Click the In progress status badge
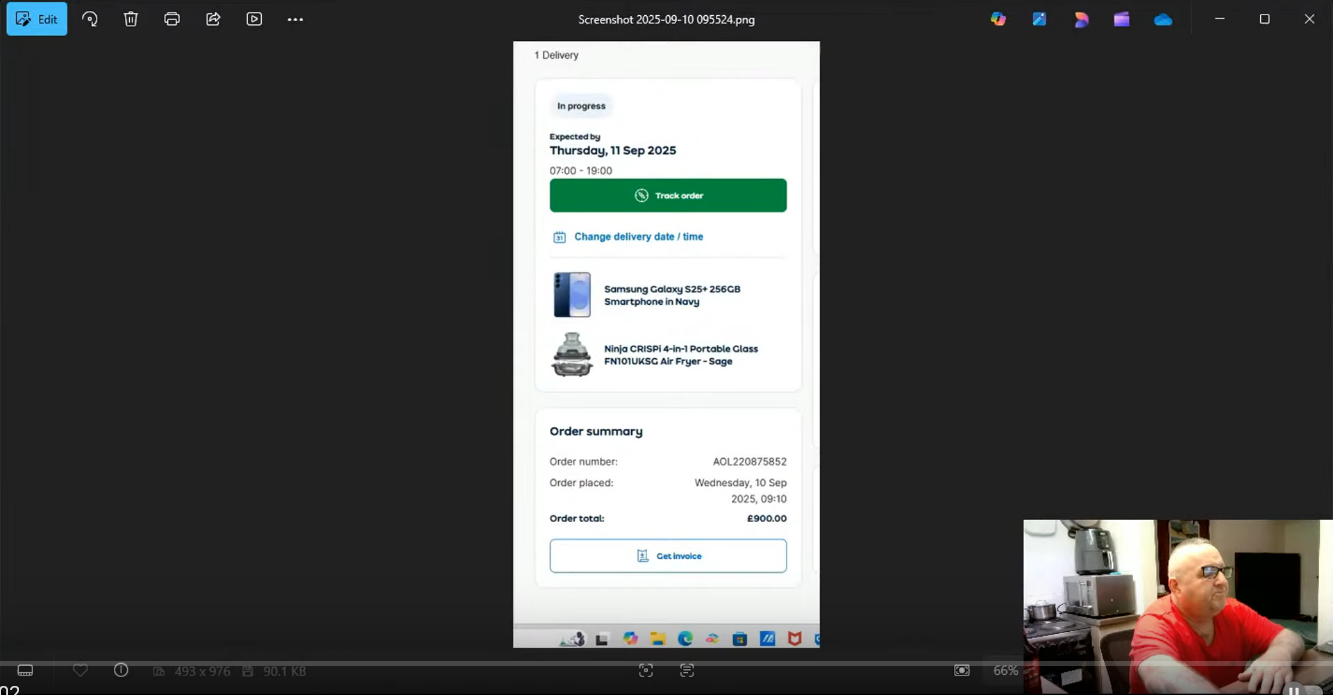1333x695 pixels. click(x=581, y=106)
